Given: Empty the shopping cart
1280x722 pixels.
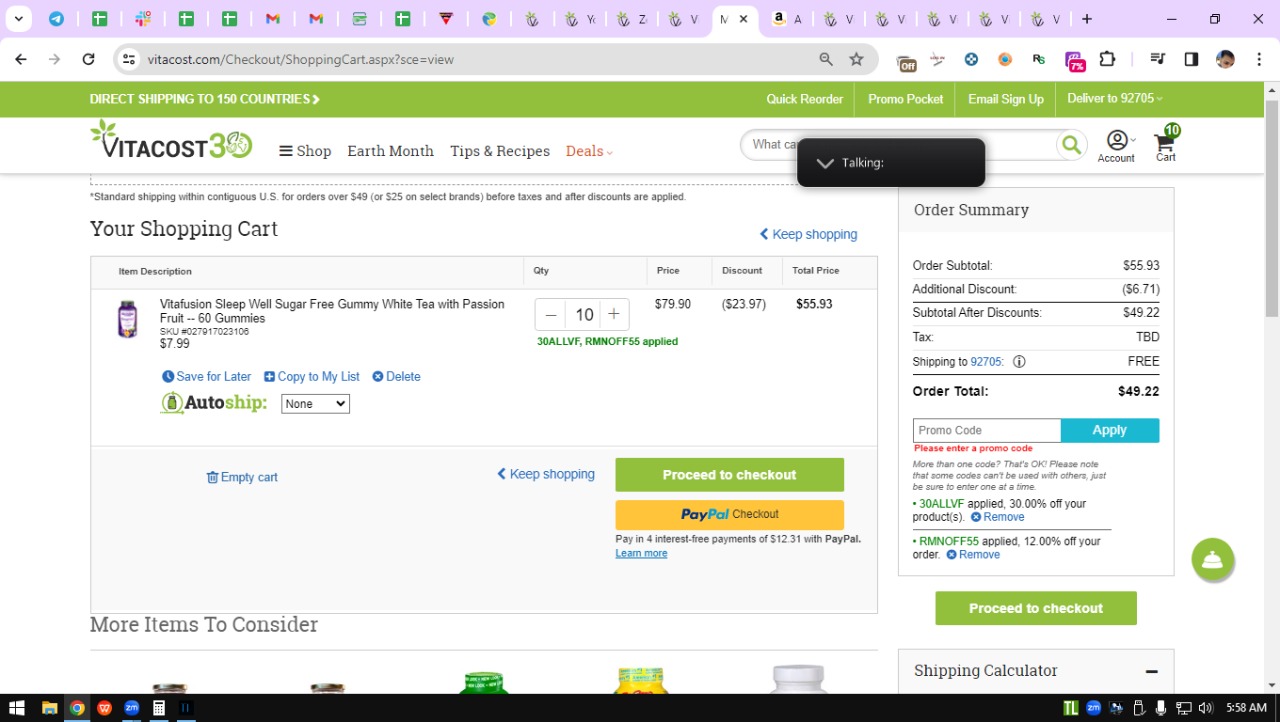Looking at the screenshot, I should pyautogui.click(x=242, y=477).
